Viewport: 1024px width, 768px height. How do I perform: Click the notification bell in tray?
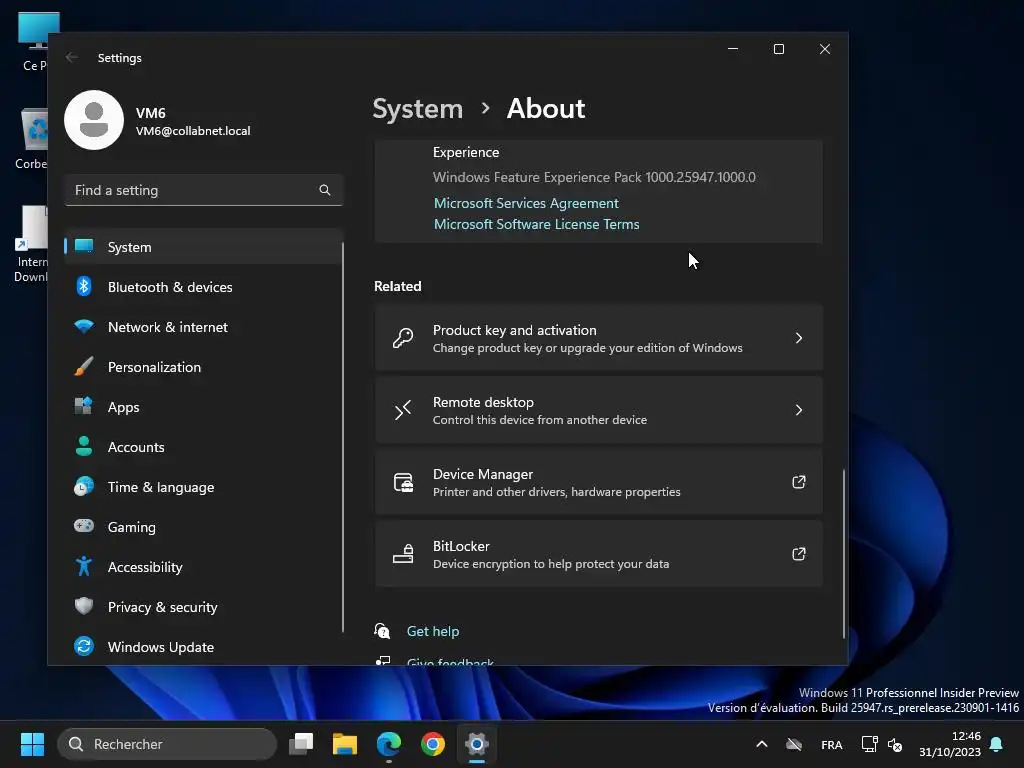coord(997,744)
